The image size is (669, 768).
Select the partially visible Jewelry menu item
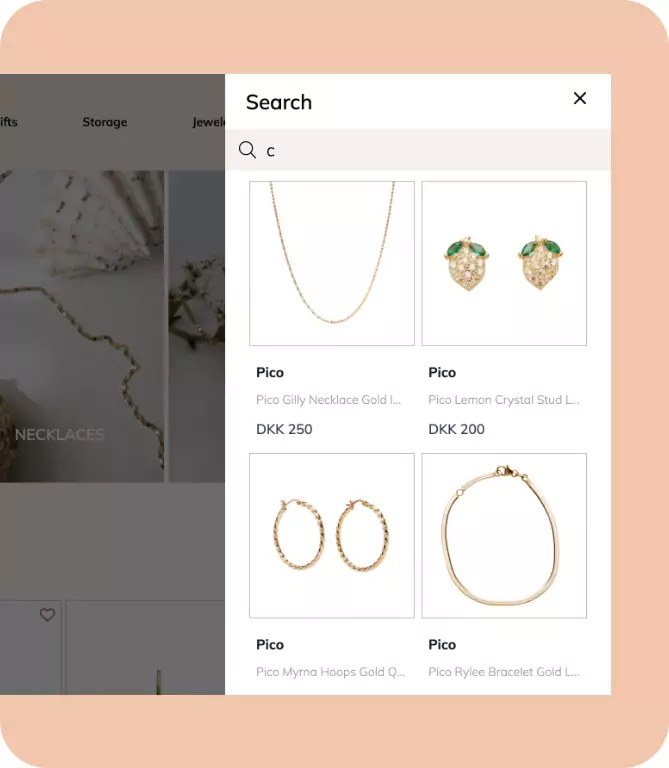pyautogui.click(x=209, y=122)
